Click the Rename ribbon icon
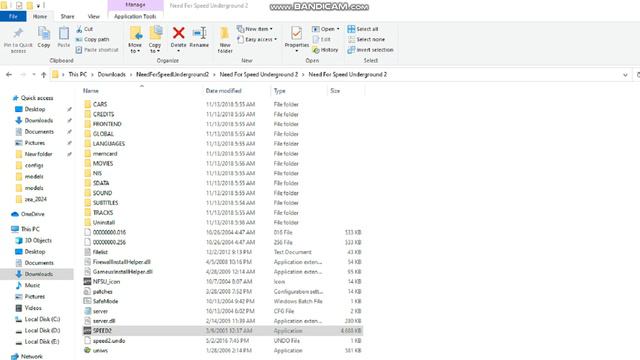 click(199, 33)
